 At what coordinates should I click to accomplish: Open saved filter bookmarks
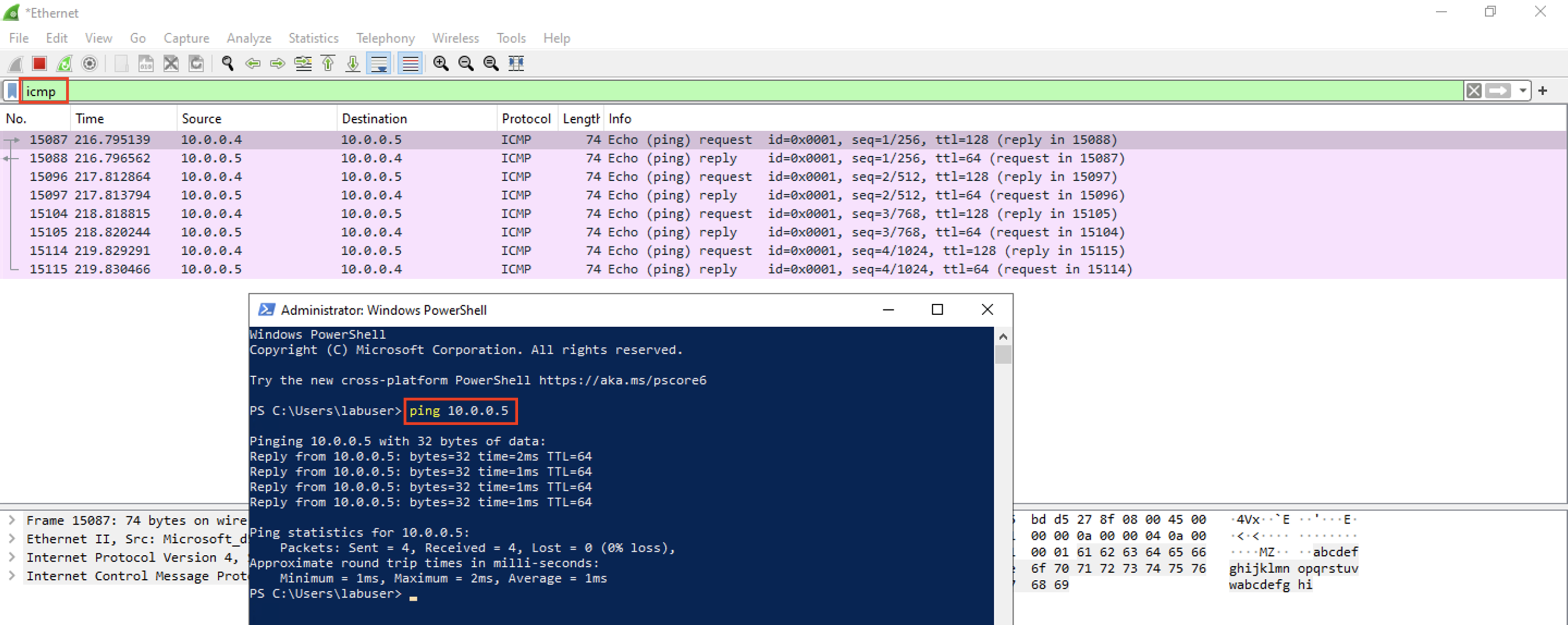coord(11,91)
